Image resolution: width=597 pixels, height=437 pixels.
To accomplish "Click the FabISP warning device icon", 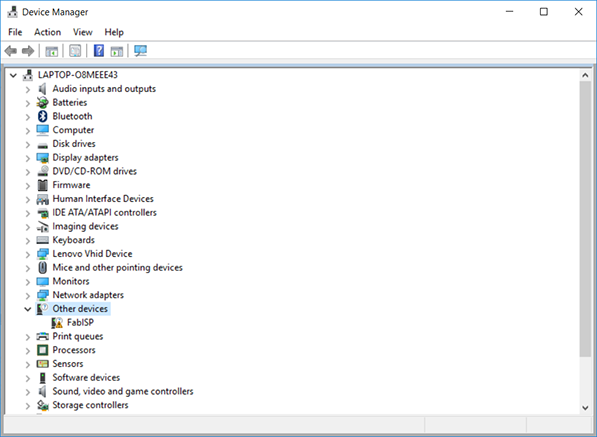I will coord(57,323).
